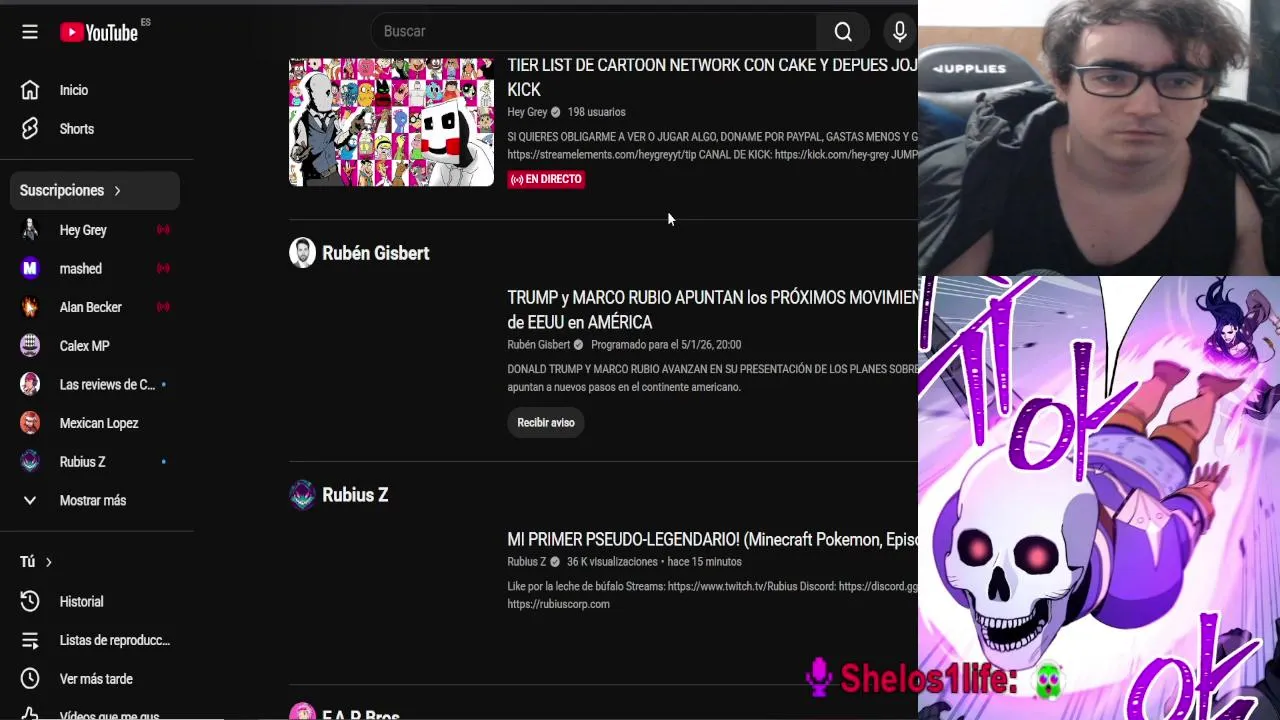Click 'Programado para el 5/1/26, 20:00' text

(666, 345)
